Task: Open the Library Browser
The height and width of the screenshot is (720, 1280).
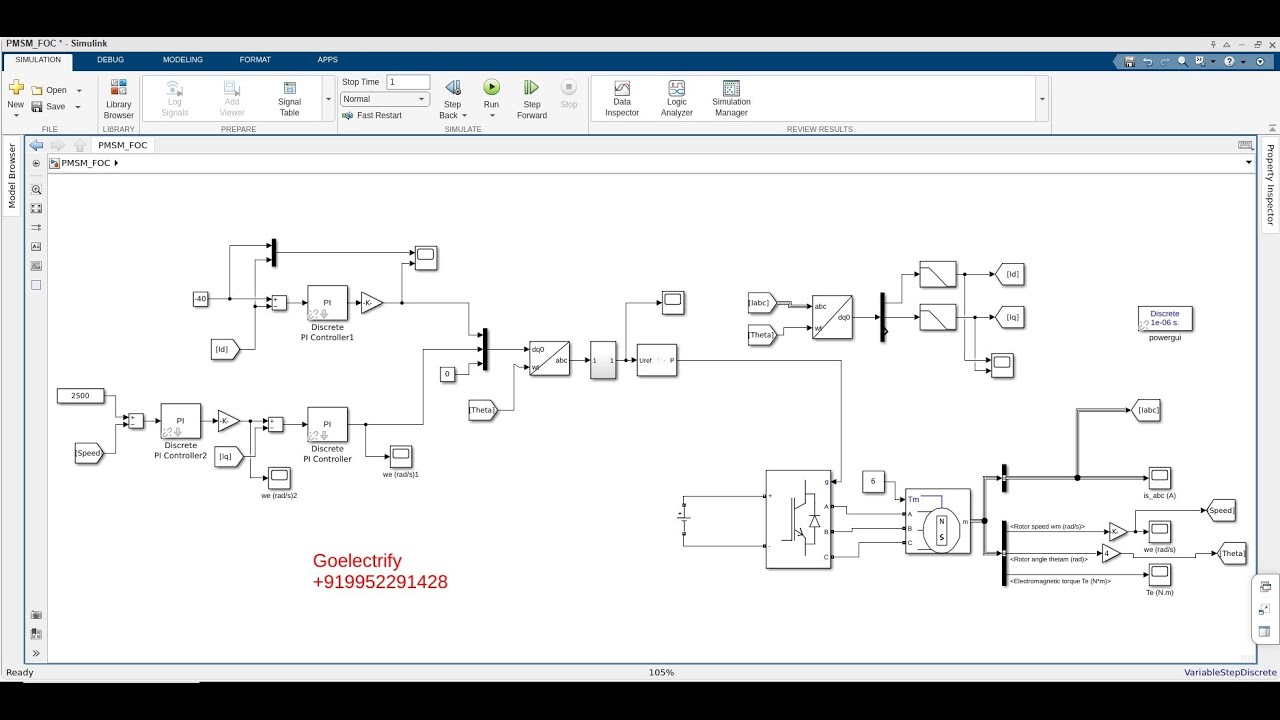Action: (118, 99)
